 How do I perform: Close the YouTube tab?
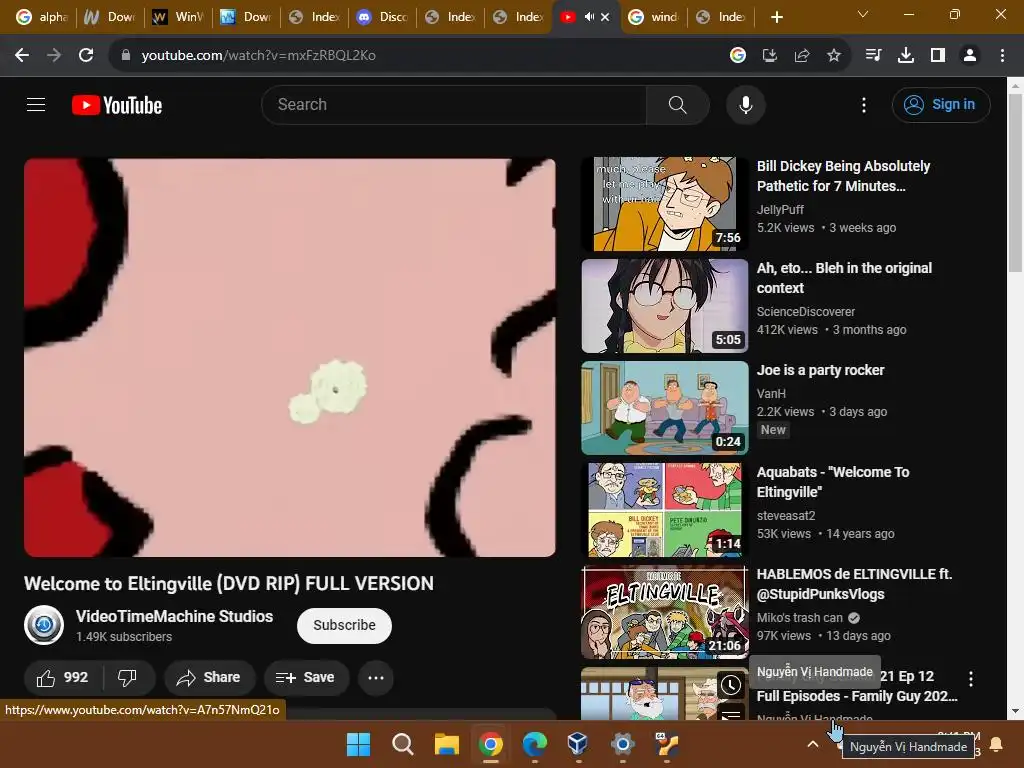coord(605,17)
